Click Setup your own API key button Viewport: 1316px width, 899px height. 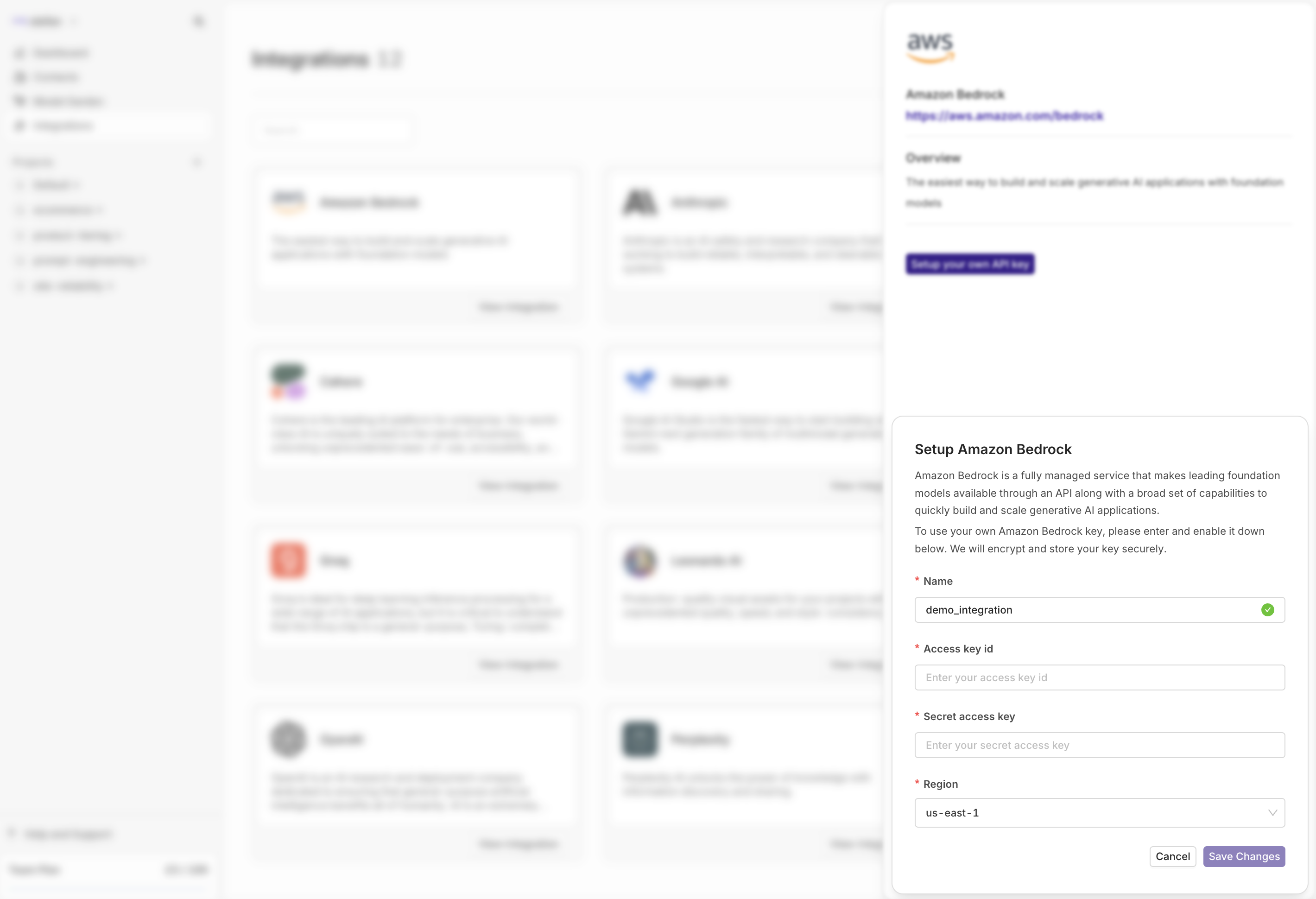[x=969, y=263]
